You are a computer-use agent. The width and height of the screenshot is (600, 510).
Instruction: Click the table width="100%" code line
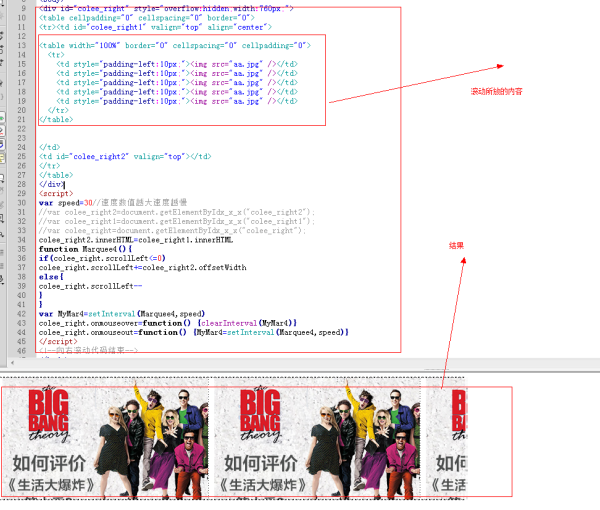[x=175, y=46]
